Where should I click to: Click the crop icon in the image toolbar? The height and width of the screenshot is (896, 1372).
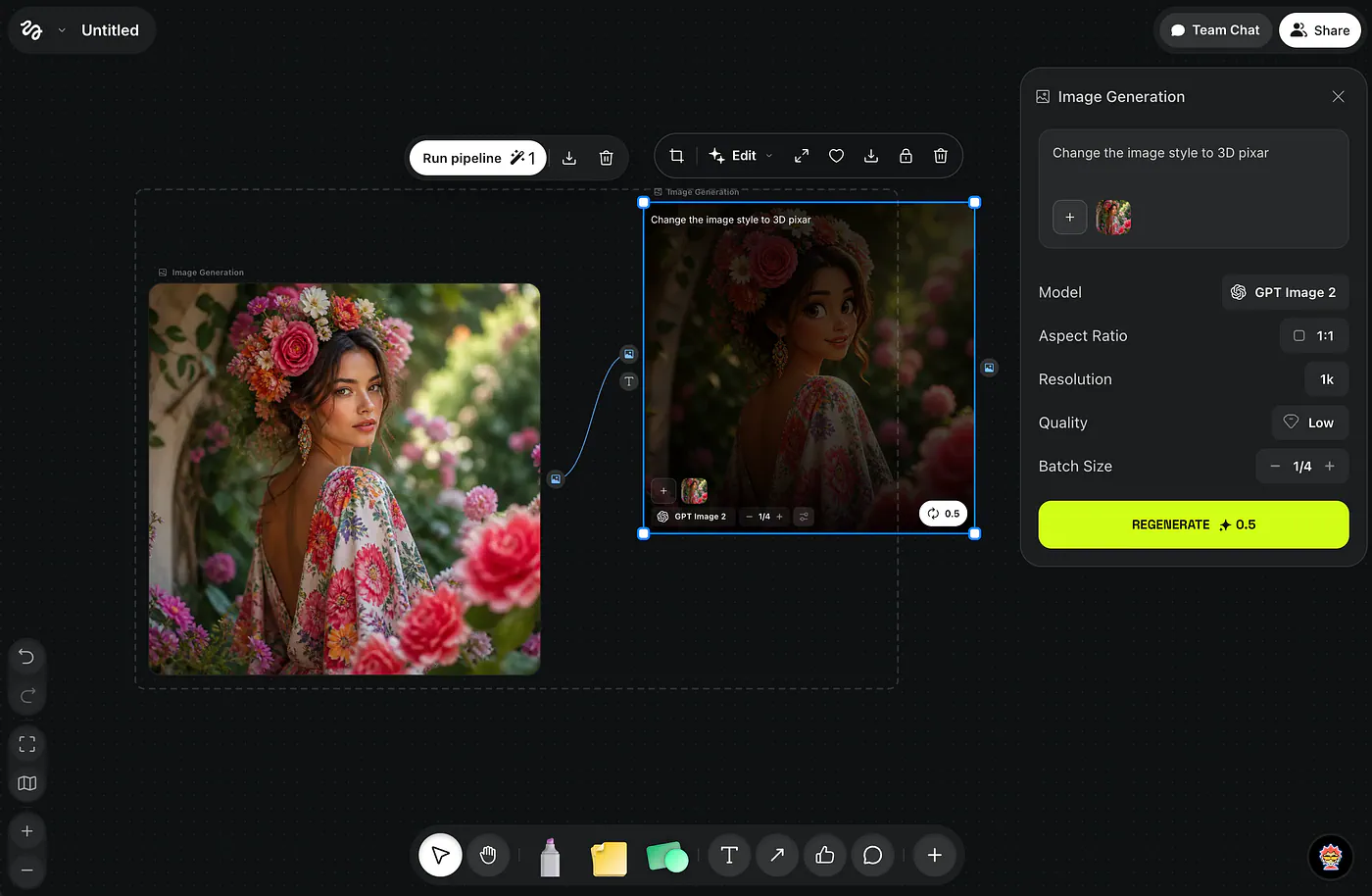pyautogui.click(x=676, y=156)
